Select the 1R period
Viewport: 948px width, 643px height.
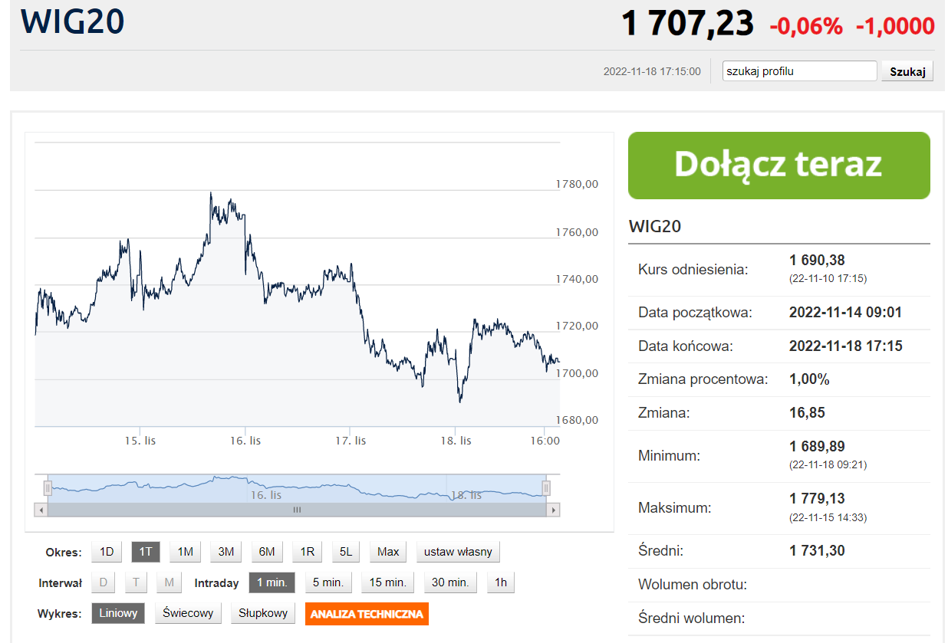coord(307,552)
